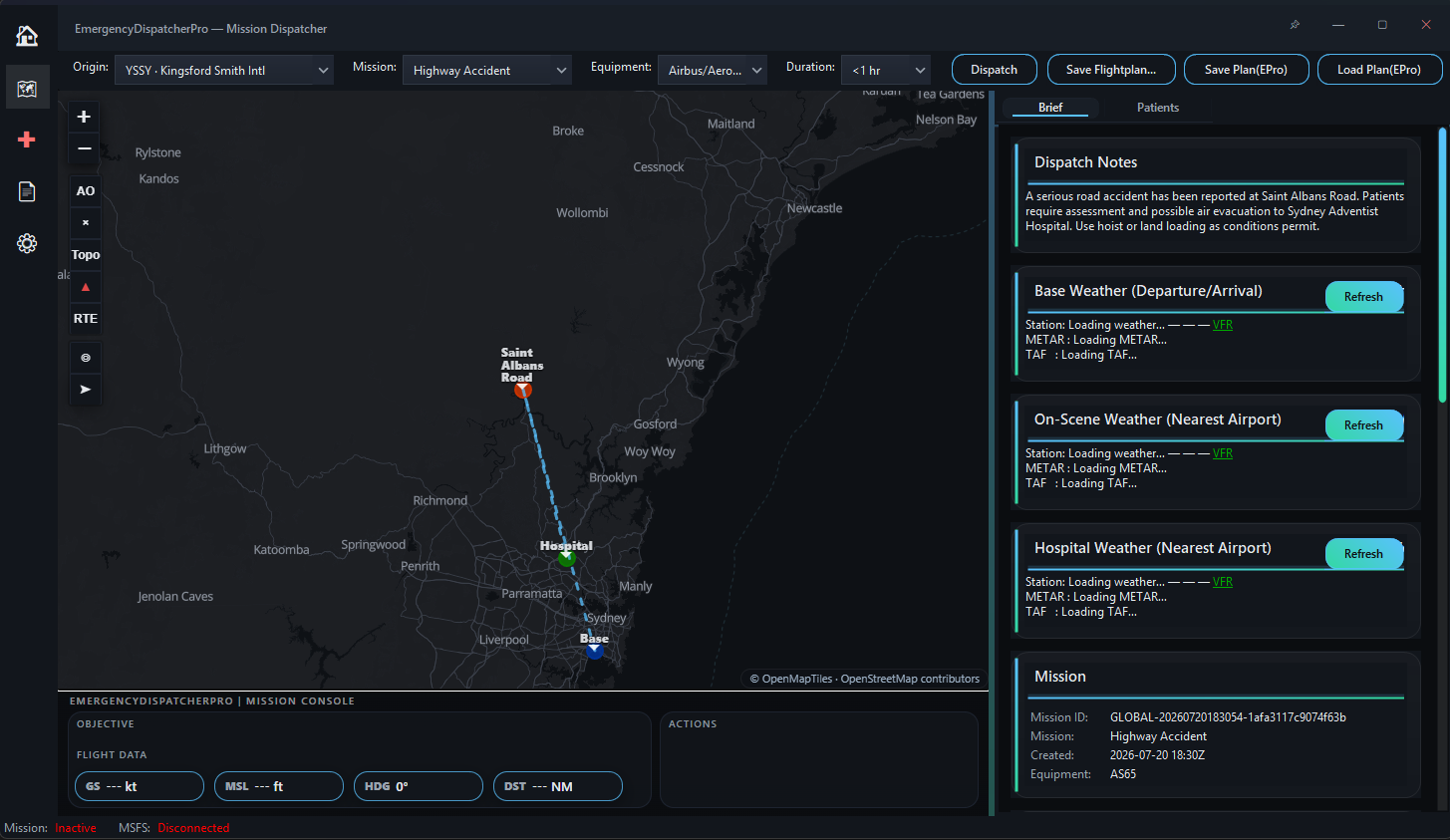Image resolution: width=1450 pixels, height=840 pixels.
Task: Zoom in on the map
Action: pyautogui.click(x=85, y=117)
